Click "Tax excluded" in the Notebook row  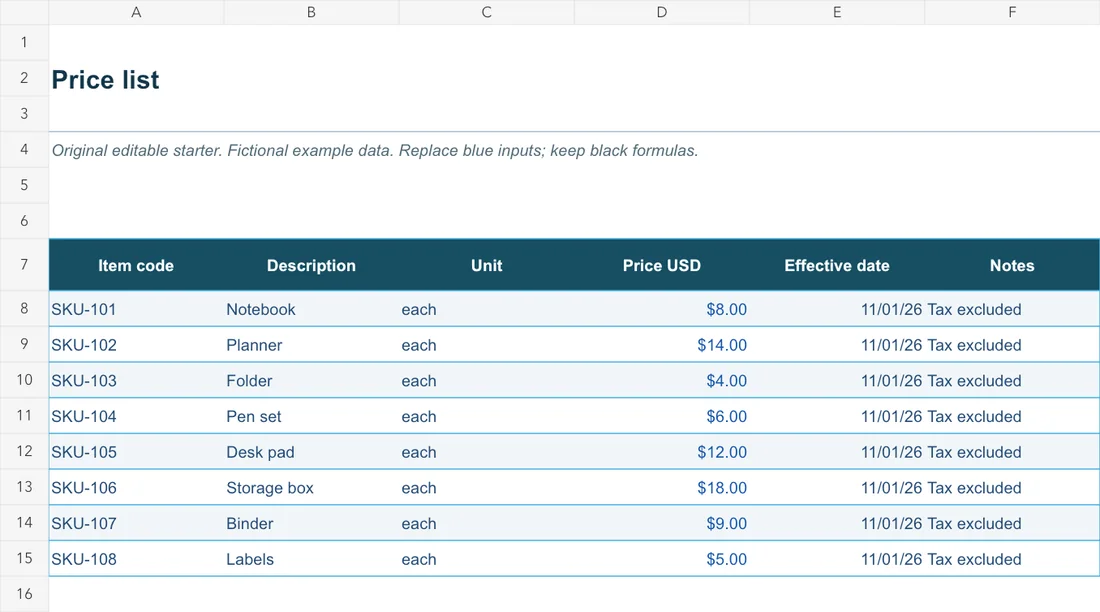pyautogui.click(x=974, y=310)
